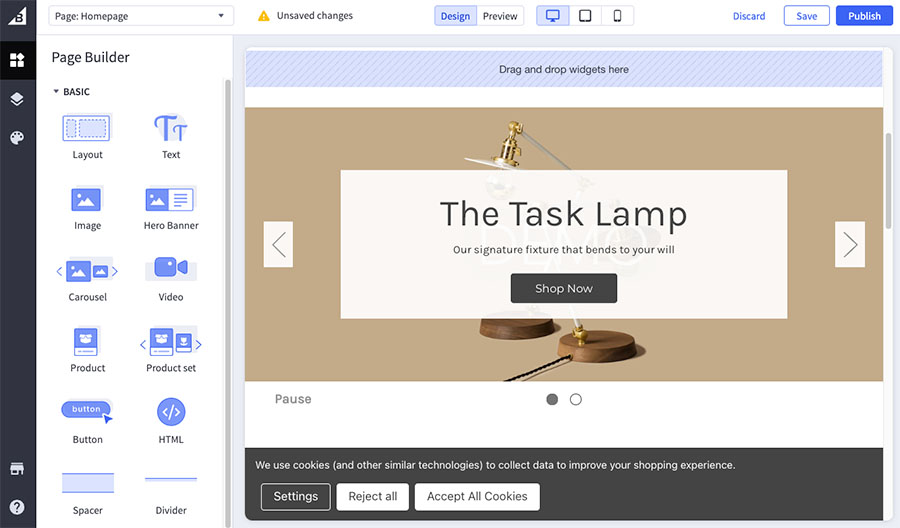
Task: Collapse the BASIC widgets section
Action: click(72, 92)
